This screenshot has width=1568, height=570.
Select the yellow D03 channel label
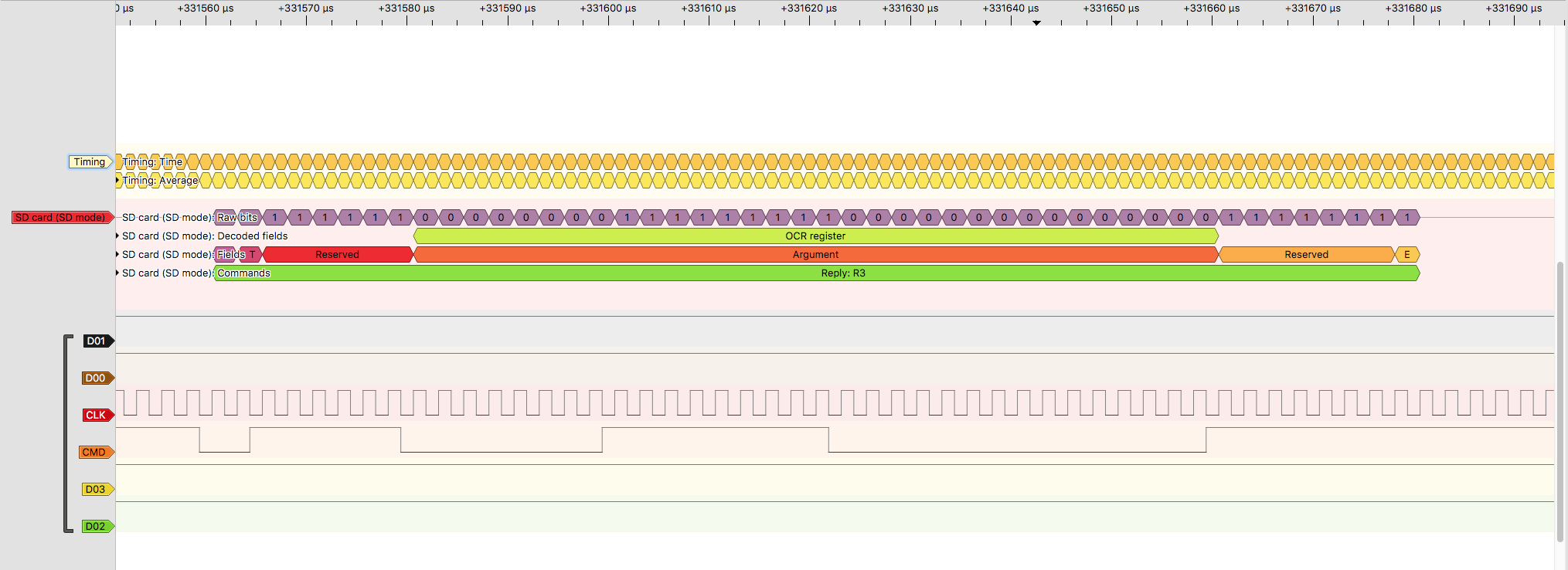[98, 489]
